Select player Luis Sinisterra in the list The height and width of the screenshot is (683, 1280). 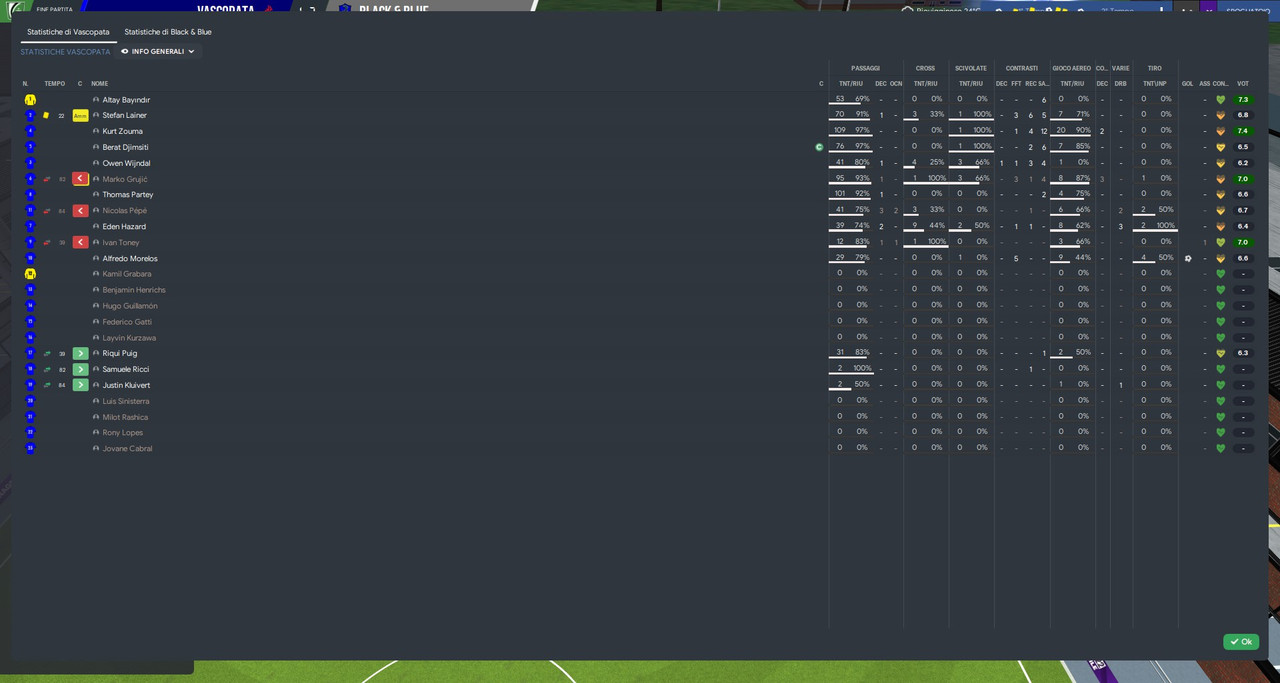click(x=126, y=401)
